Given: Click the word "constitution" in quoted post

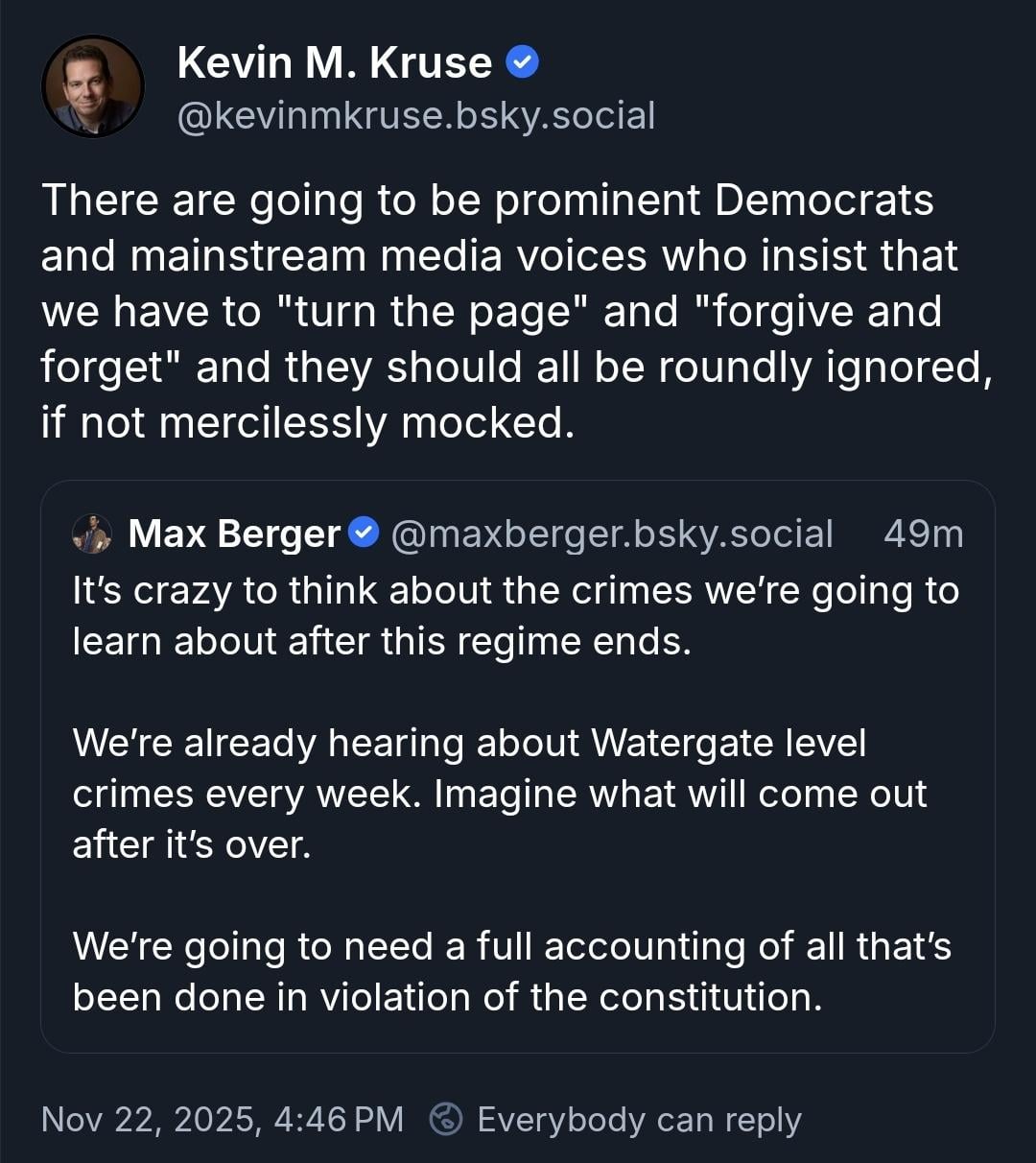Looking at the screenshot, I should click(710, 997).
